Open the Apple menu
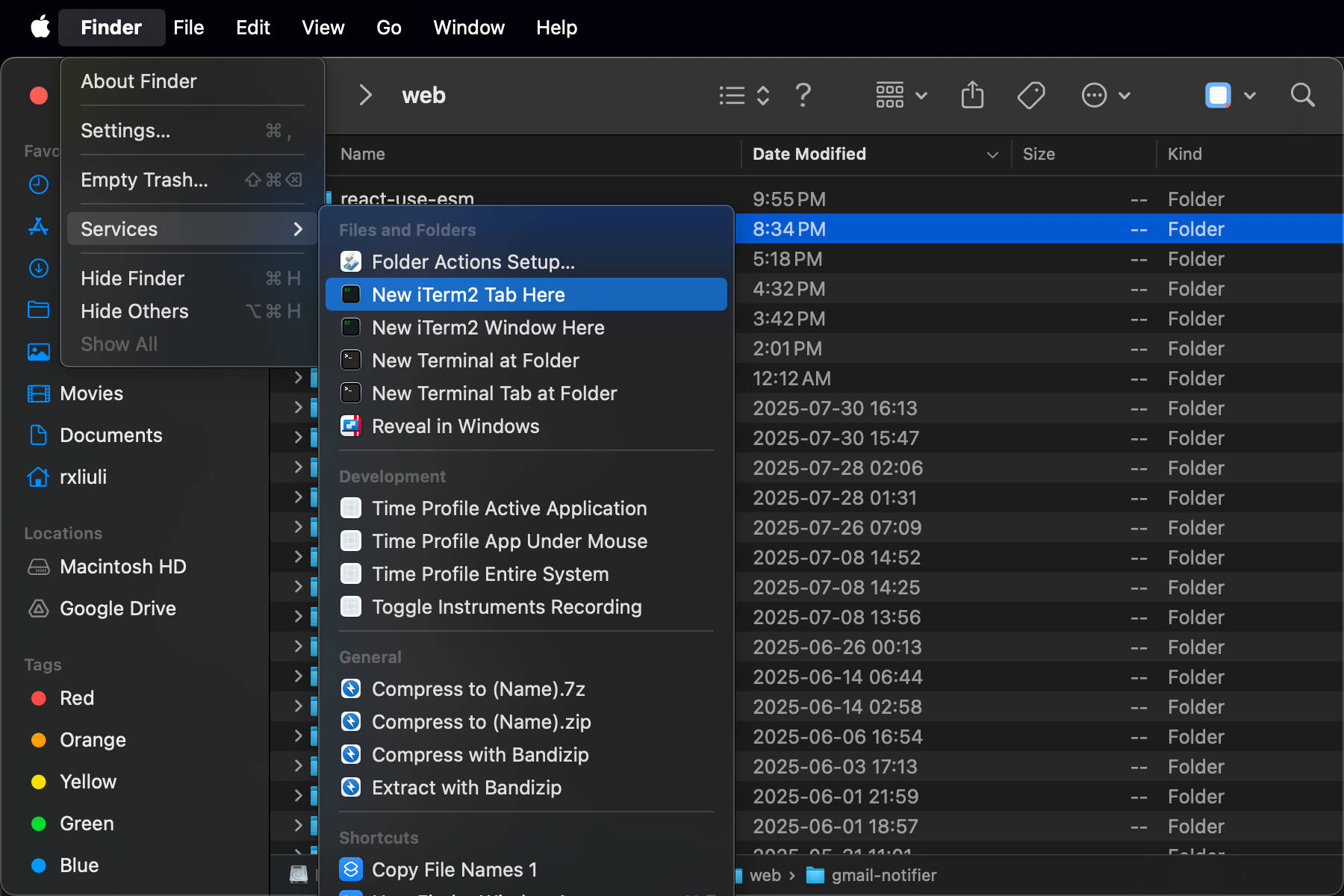Screen dimensions: 1344x896 [x=40, y=28]
